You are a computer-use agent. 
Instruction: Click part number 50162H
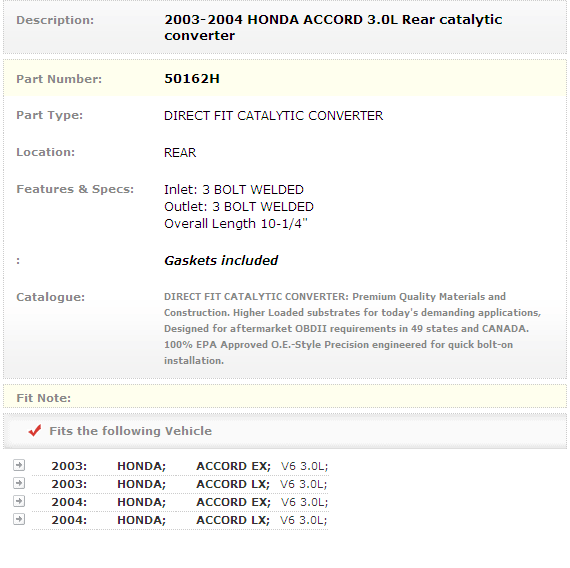[192, 79]
